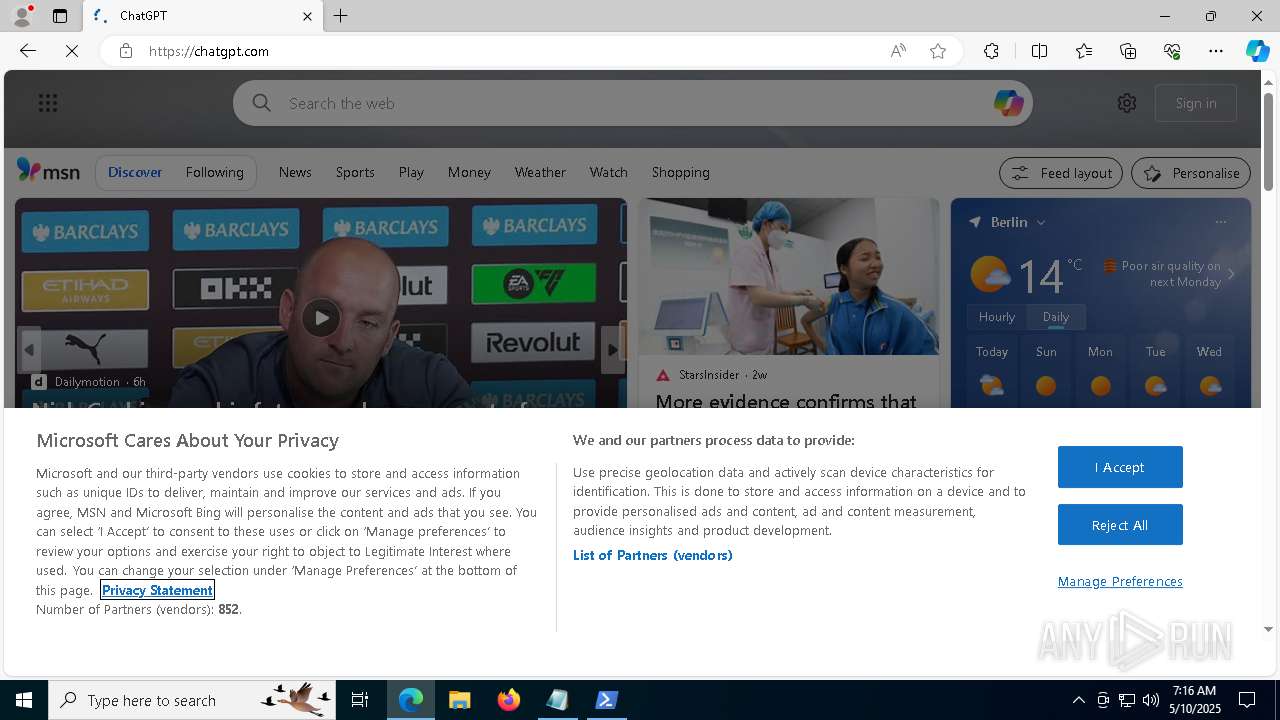The height and width of the screenshot is (720, 1280).
Task: Open PowerShell from the taskbar
Action: coord(607,700)
